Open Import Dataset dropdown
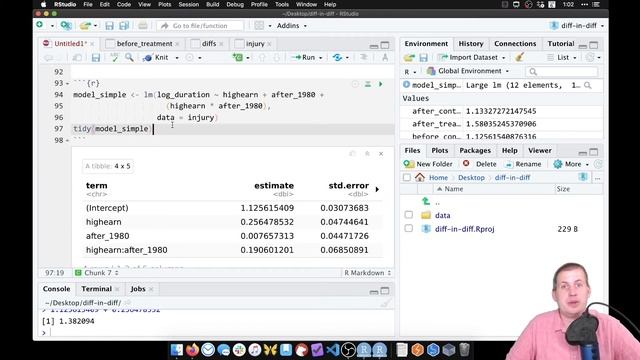This screenshot has height=360, width=640. coord(471,58)
